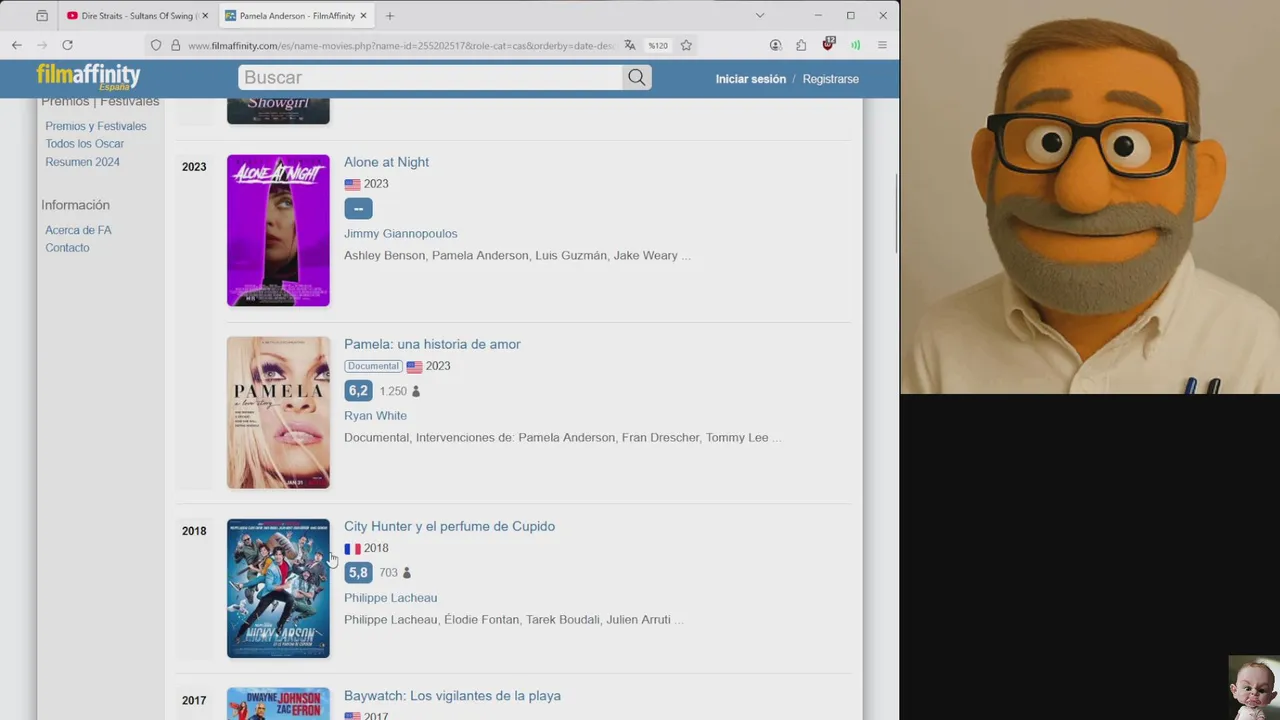Open City Hunter poster thumbnail

[278, 588]
